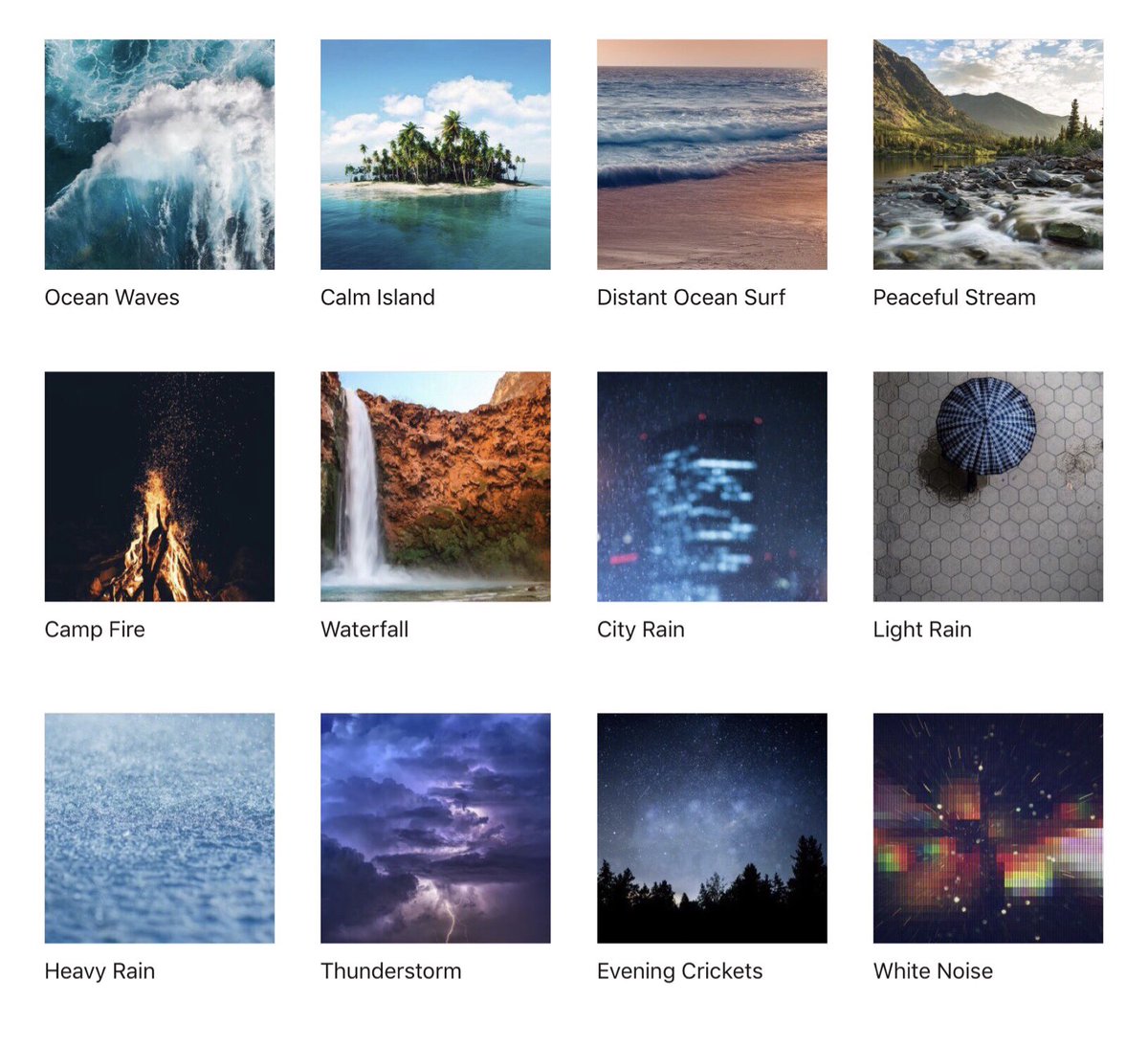Click the Evening Crickets caption text
The image size is (1148, 1046).
tap(680, 971)
